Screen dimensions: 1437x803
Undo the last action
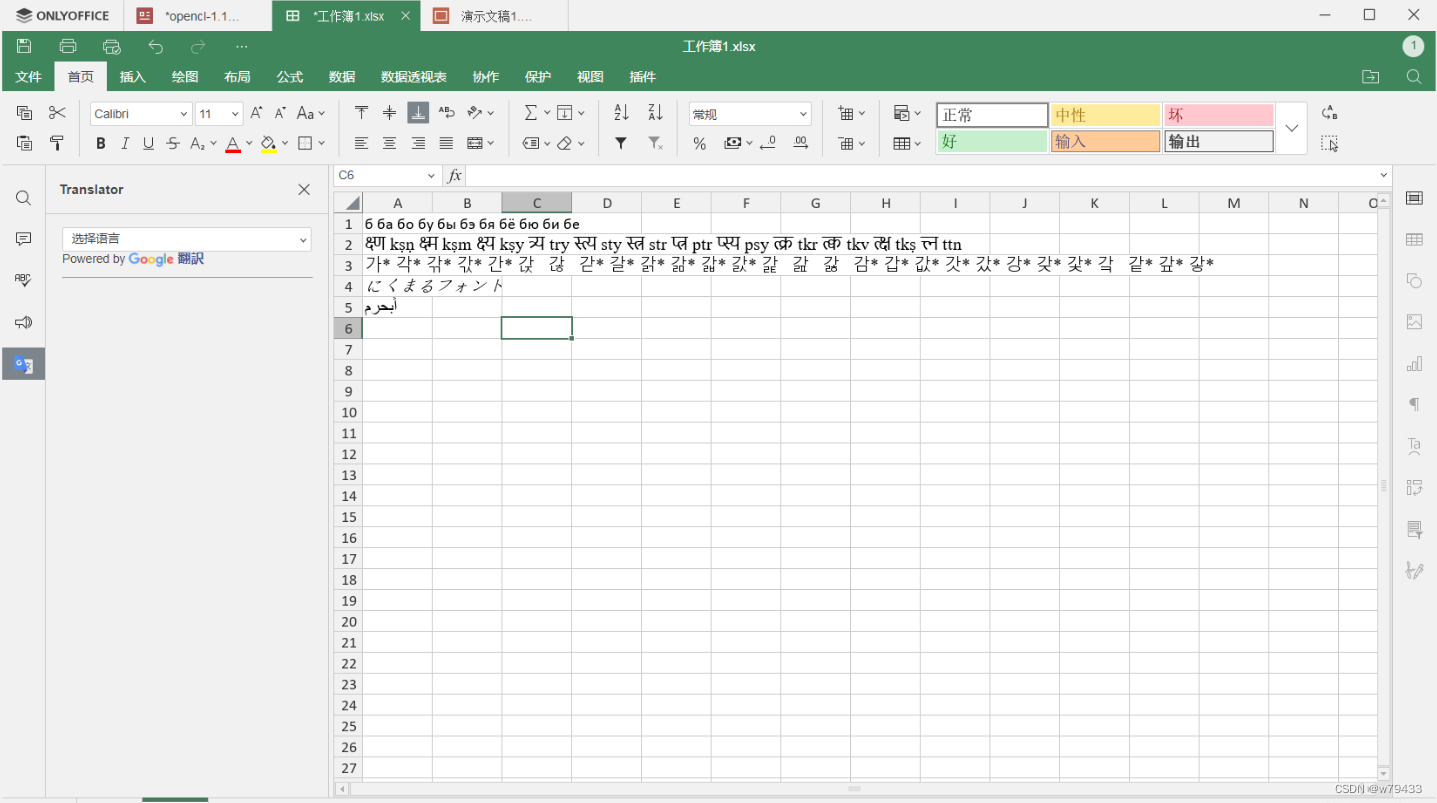click(x=155, y=46)
